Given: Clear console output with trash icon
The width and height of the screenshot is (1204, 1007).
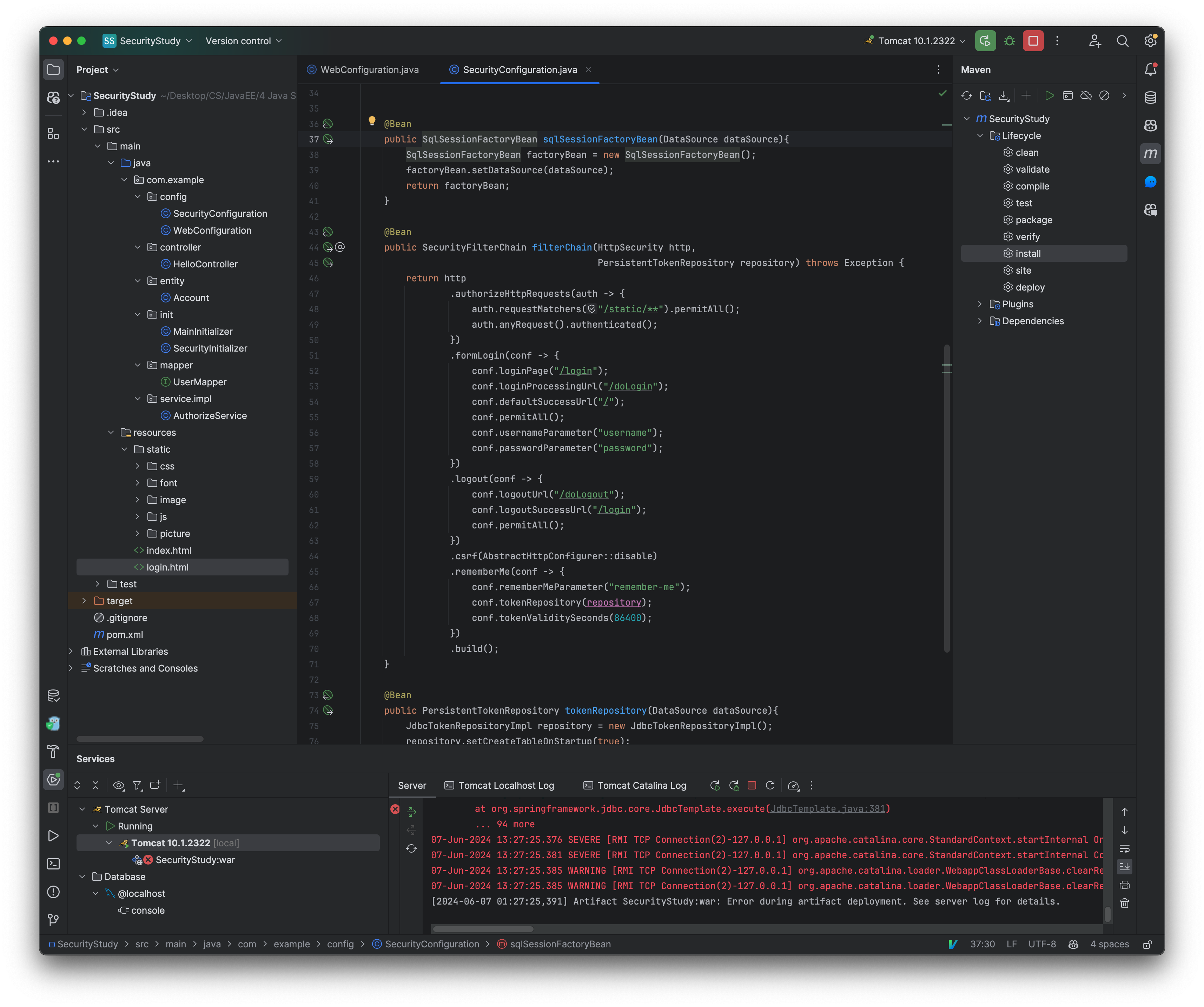Looking at the screenshot, I should (1124, 903).
